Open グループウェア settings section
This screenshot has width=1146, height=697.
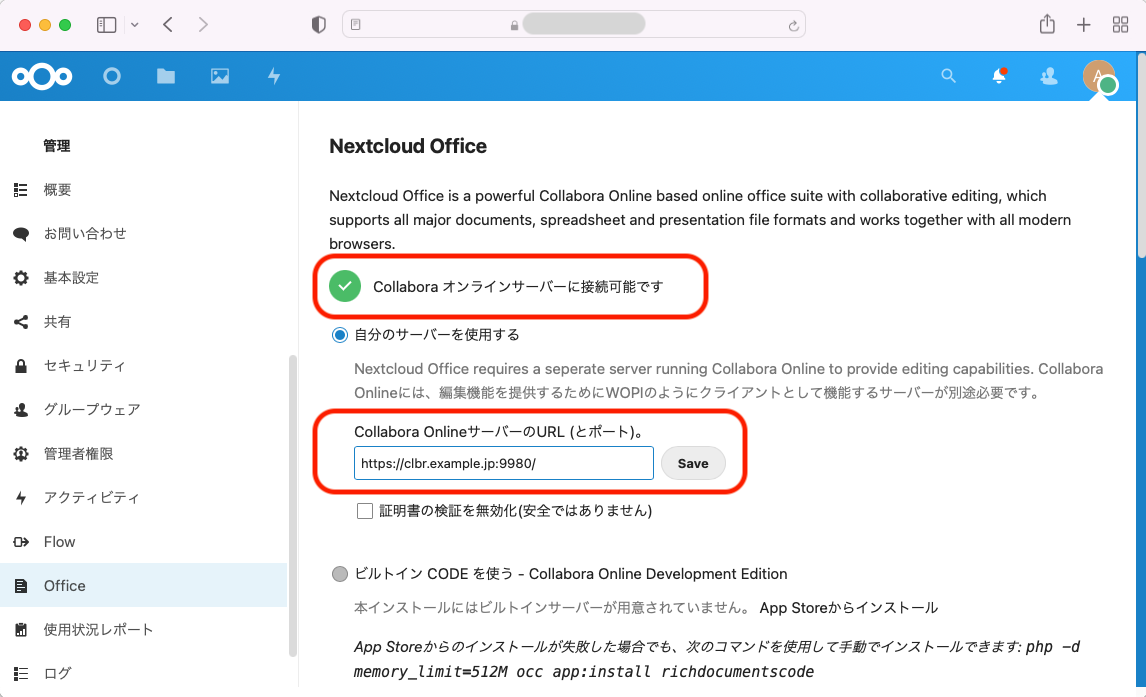[143, 409]
